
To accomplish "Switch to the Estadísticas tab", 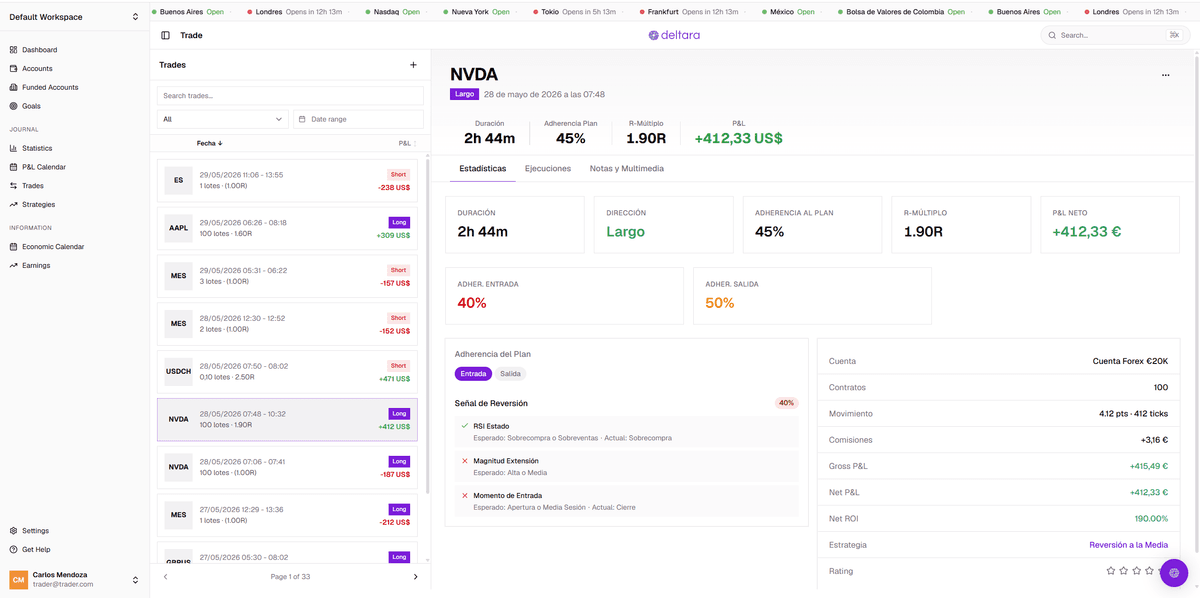I will click(x=483, y=168).
